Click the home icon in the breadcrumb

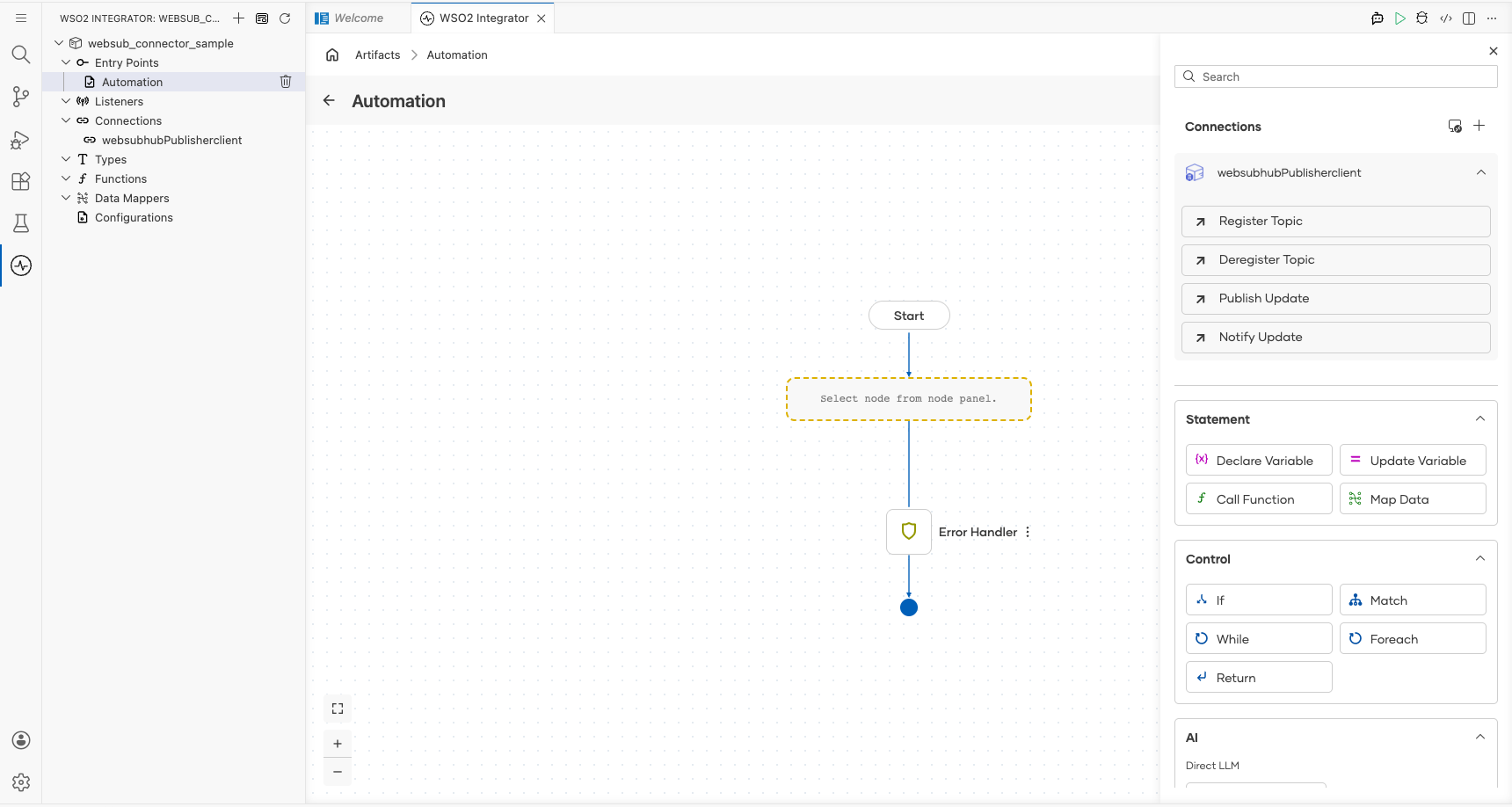(332, 55)
